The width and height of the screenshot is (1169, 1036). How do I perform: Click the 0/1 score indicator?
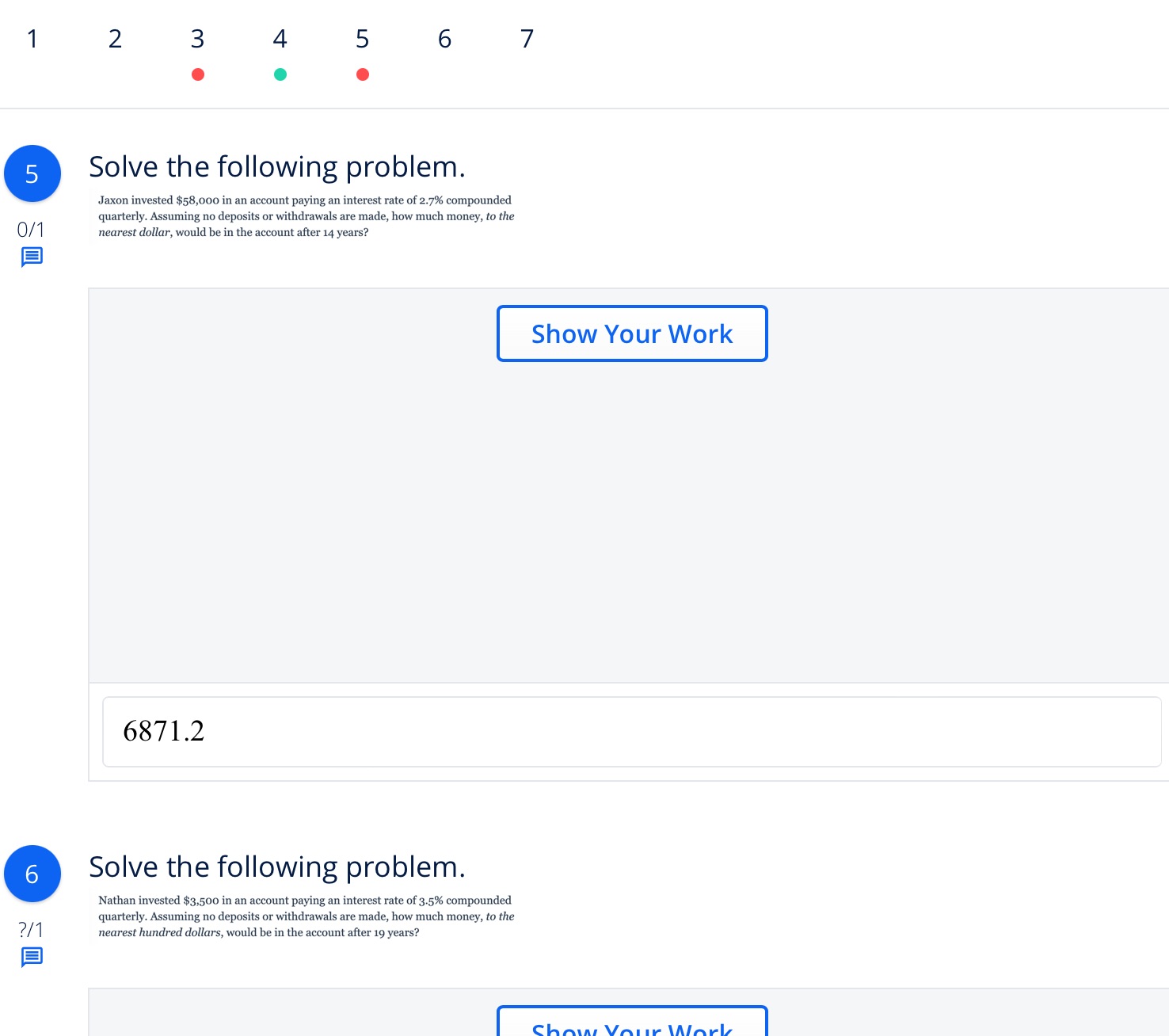(x=31, y=229)
